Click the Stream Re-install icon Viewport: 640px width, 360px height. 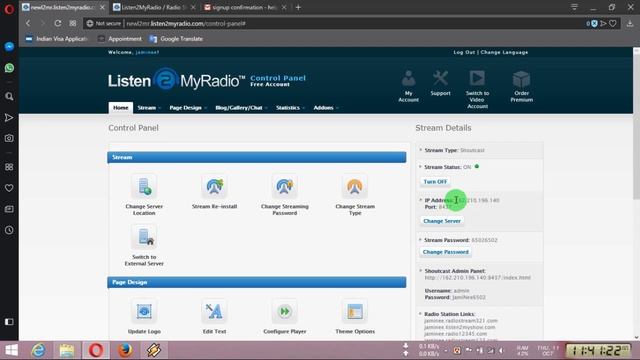[214, 187]
